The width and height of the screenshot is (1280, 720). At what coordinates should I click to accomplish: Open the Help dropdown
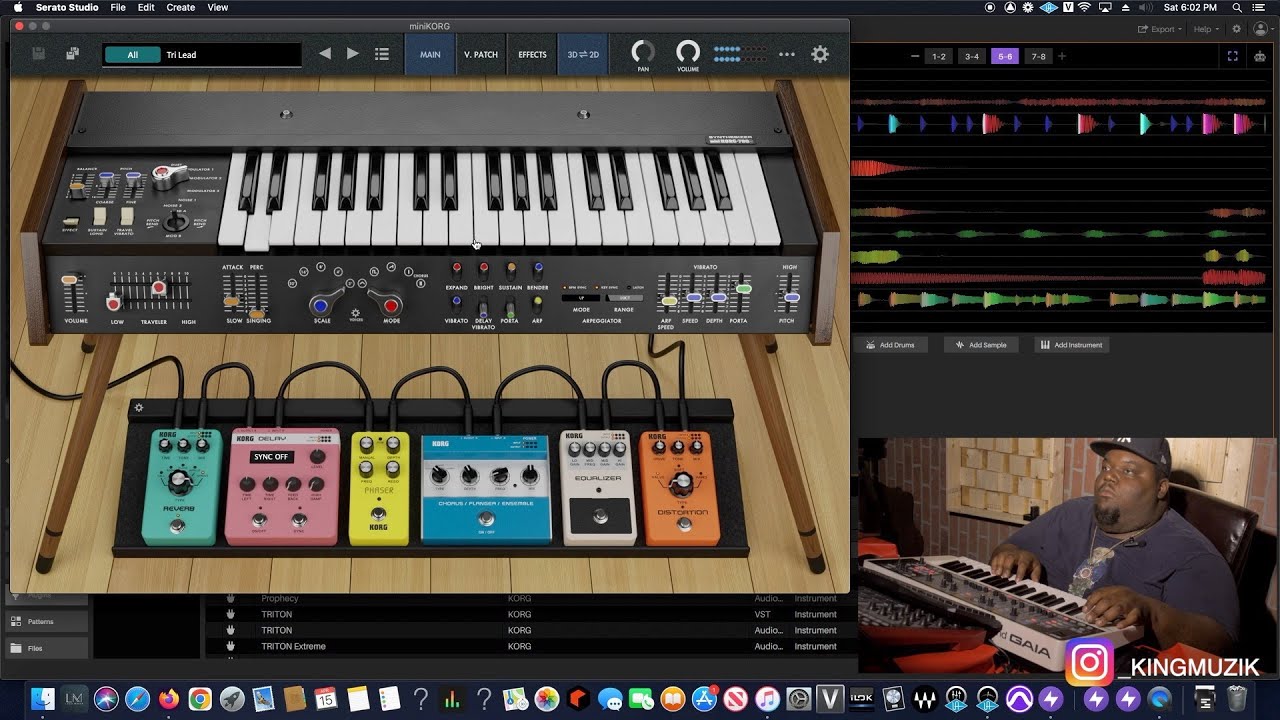pyautogui.click(x=1205, y=29)
